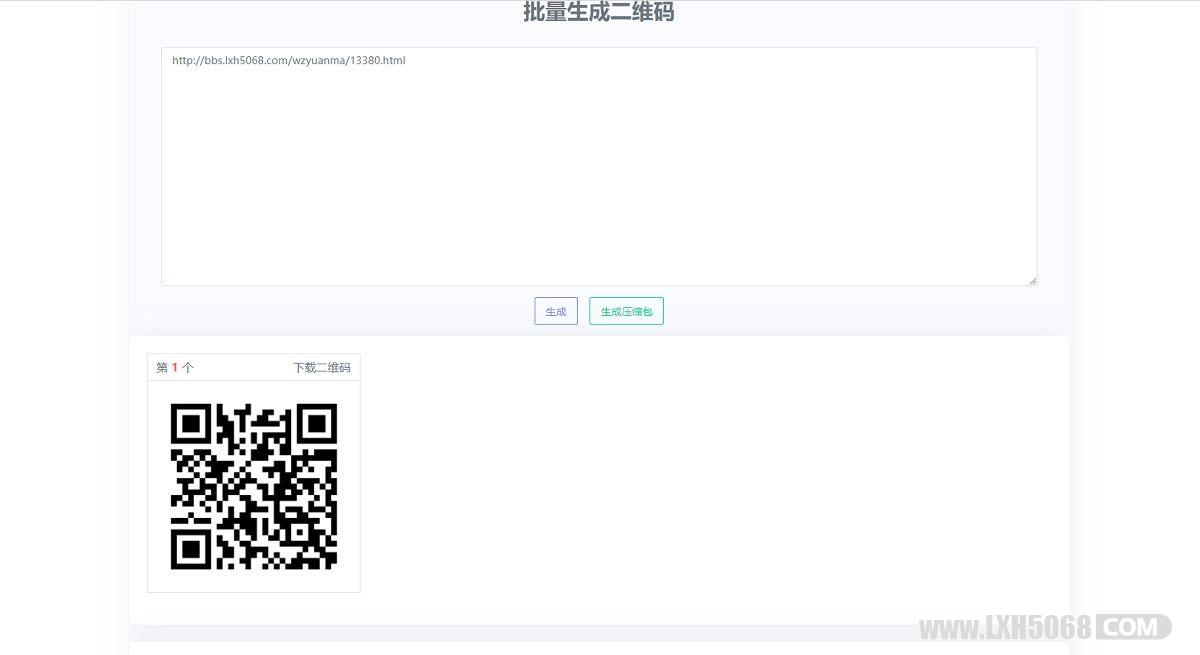Click the 生成压缩包 button
This screenshot has width=1200, height=655.
coord(626,311)
